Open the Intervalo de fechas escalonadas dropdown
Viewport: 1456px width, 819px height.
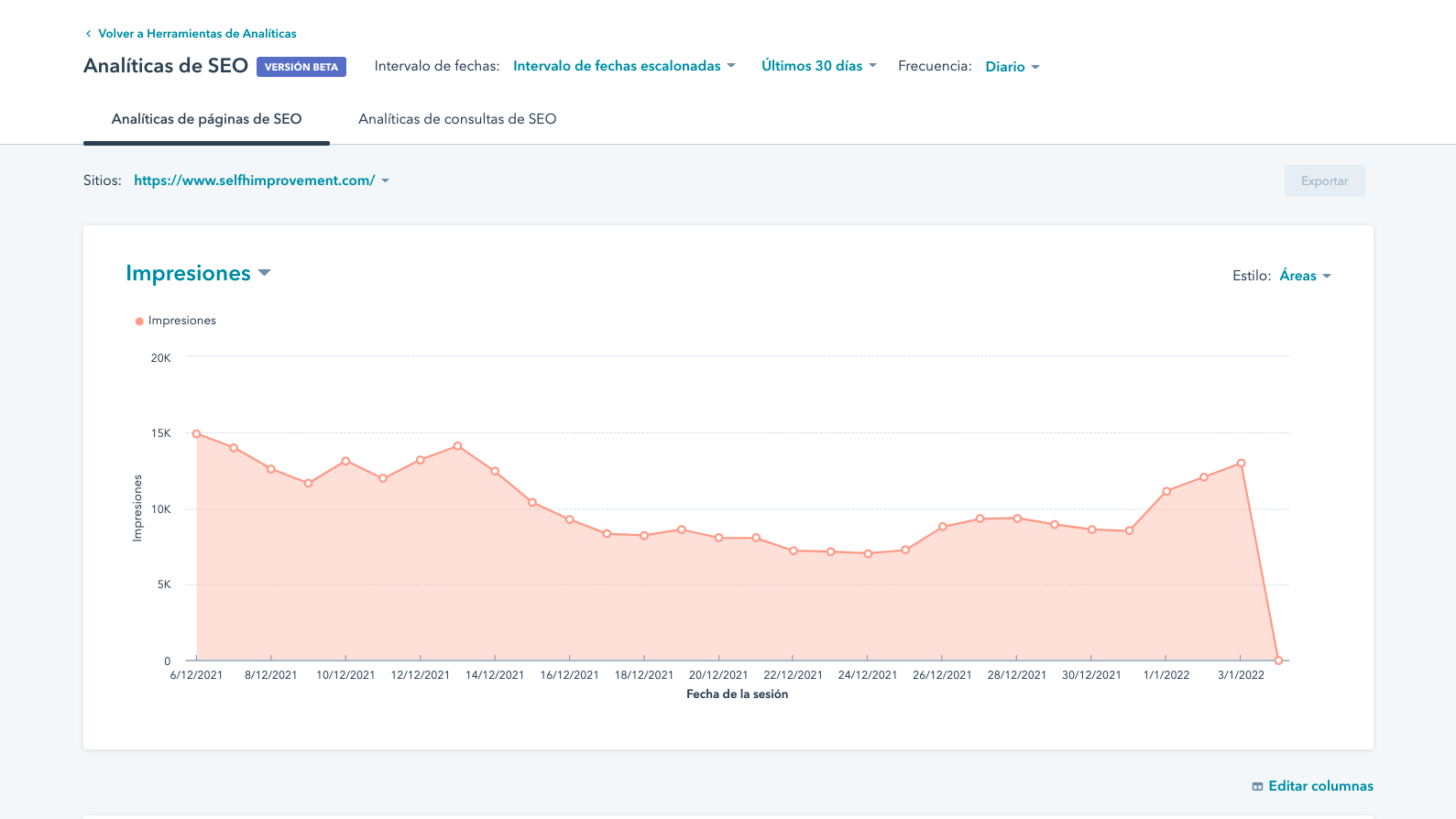623,66
